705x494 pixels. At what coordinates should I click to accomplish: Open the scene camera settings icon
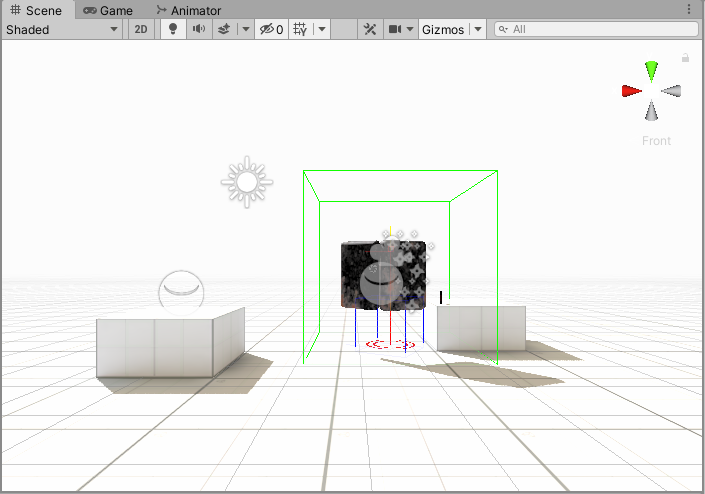394,29
